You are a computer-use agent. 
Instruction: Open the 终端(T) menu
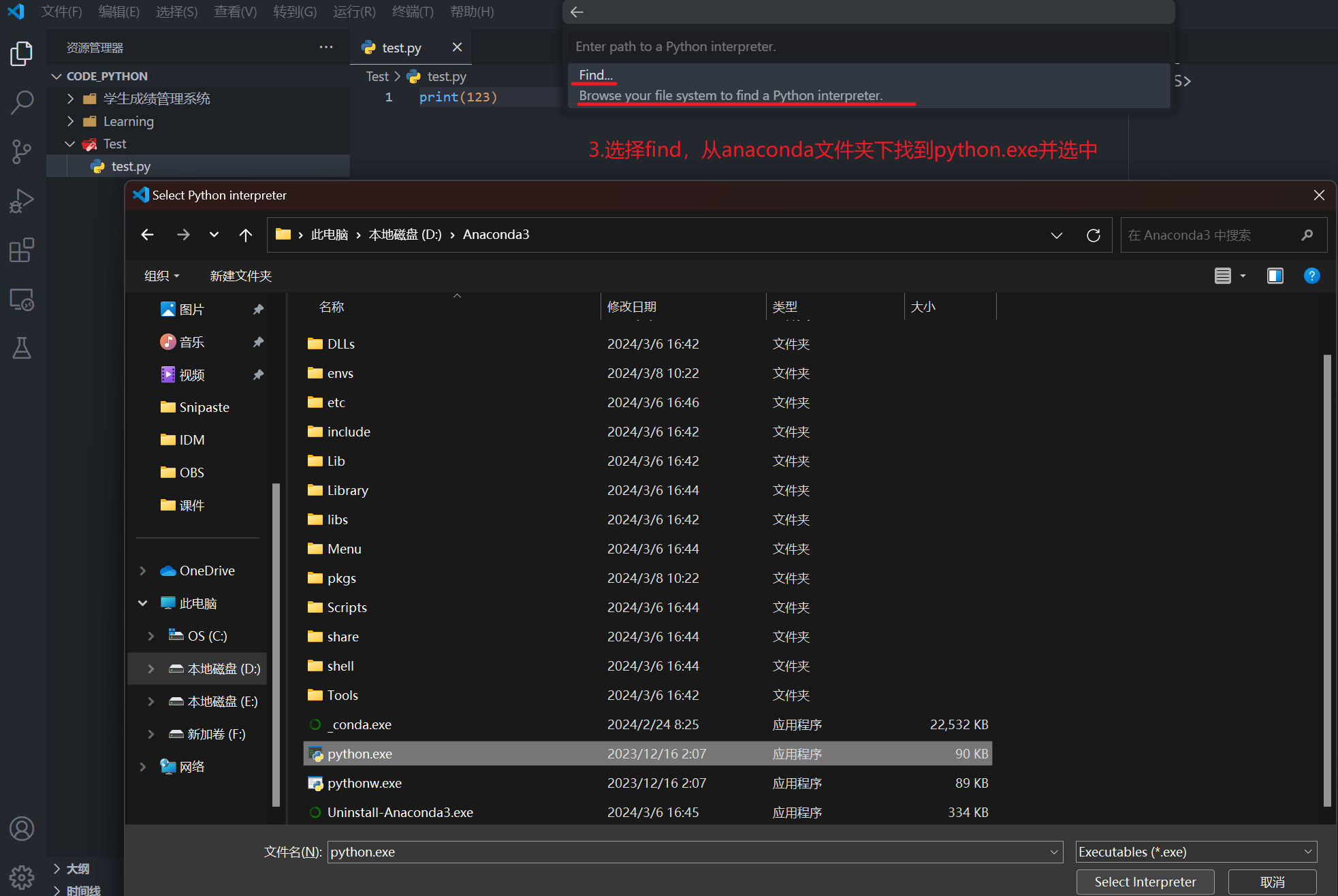pyautogui.click(x=413, y=12)
